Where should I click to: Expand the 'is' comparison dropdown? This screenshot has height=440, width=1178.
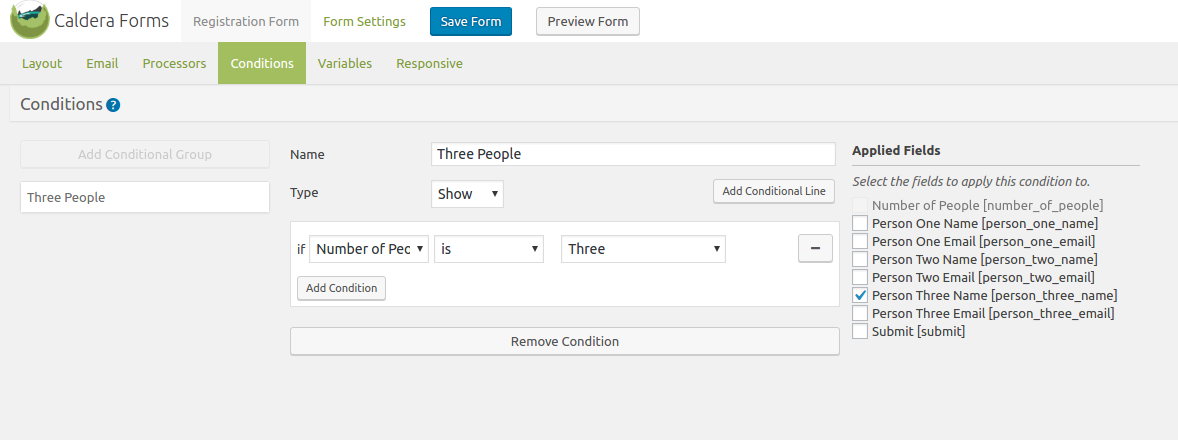pyautogui.click(x=489, y=249)
